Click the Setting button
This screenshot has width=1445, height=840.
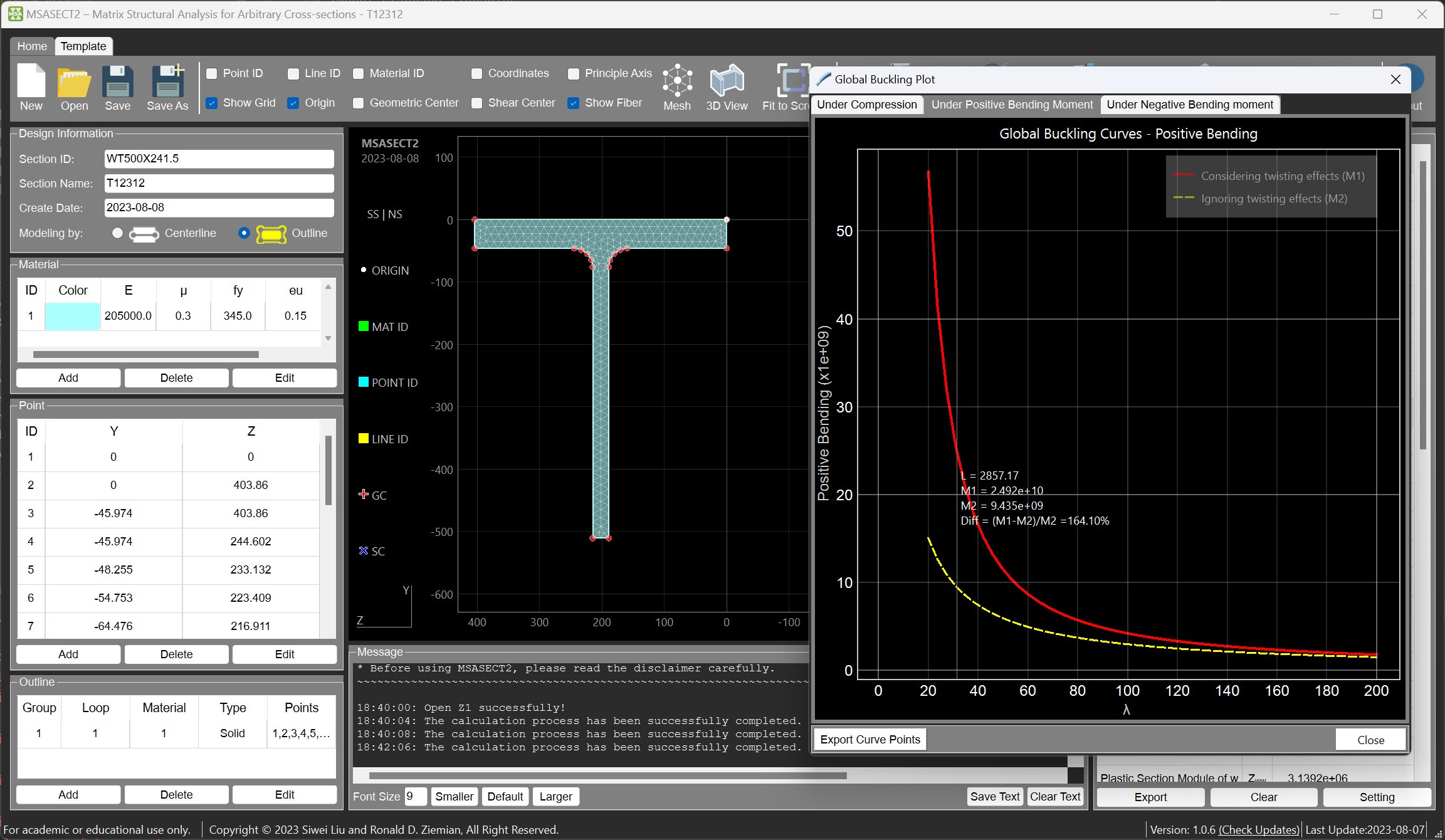click(x=1377, y=797)
